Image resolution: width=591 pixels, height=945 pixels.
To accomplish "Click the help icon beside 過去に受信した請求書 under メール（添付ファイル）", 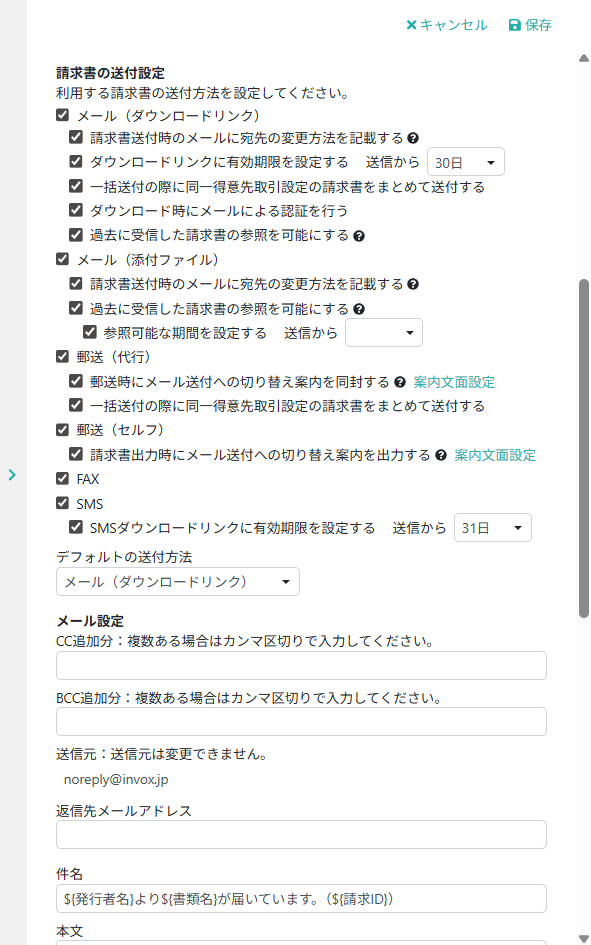I will [x=359, y=309].
